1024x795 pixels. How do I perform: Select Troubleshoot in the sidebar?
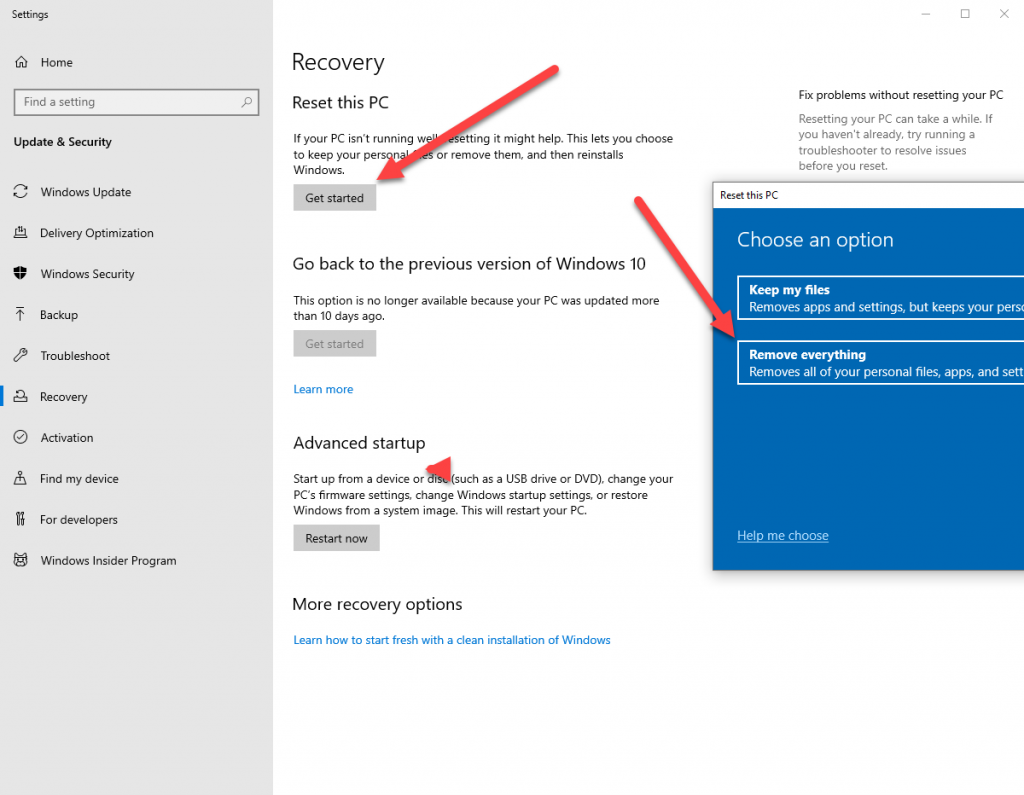[75, 356]
